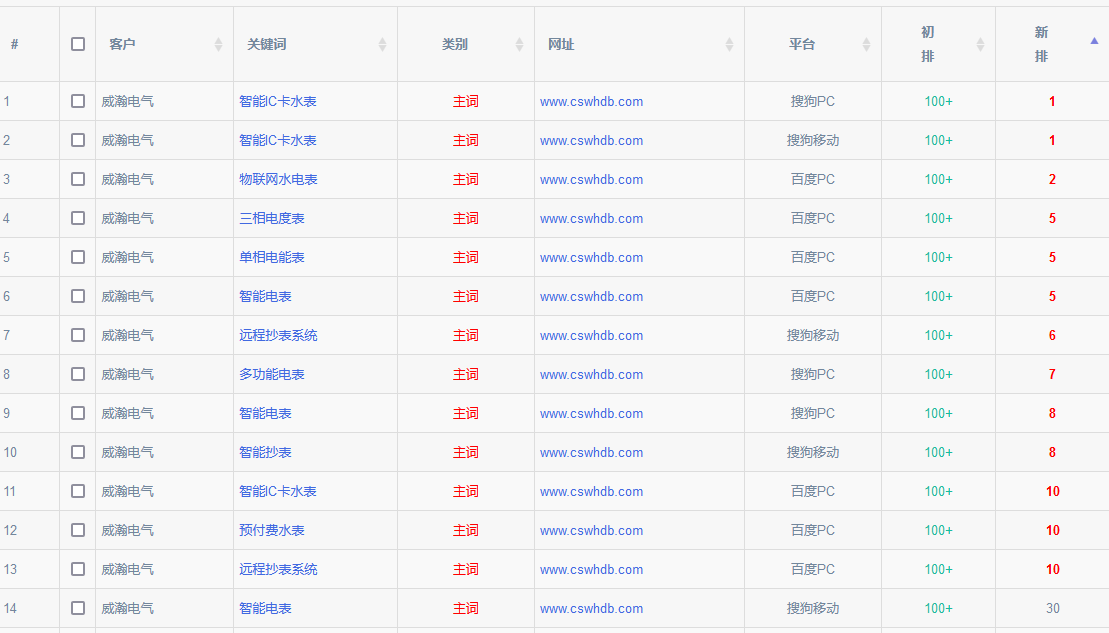Open 远程抄表系统 keyword in row 13
The image size is (1109, 633).
[278, 569]
